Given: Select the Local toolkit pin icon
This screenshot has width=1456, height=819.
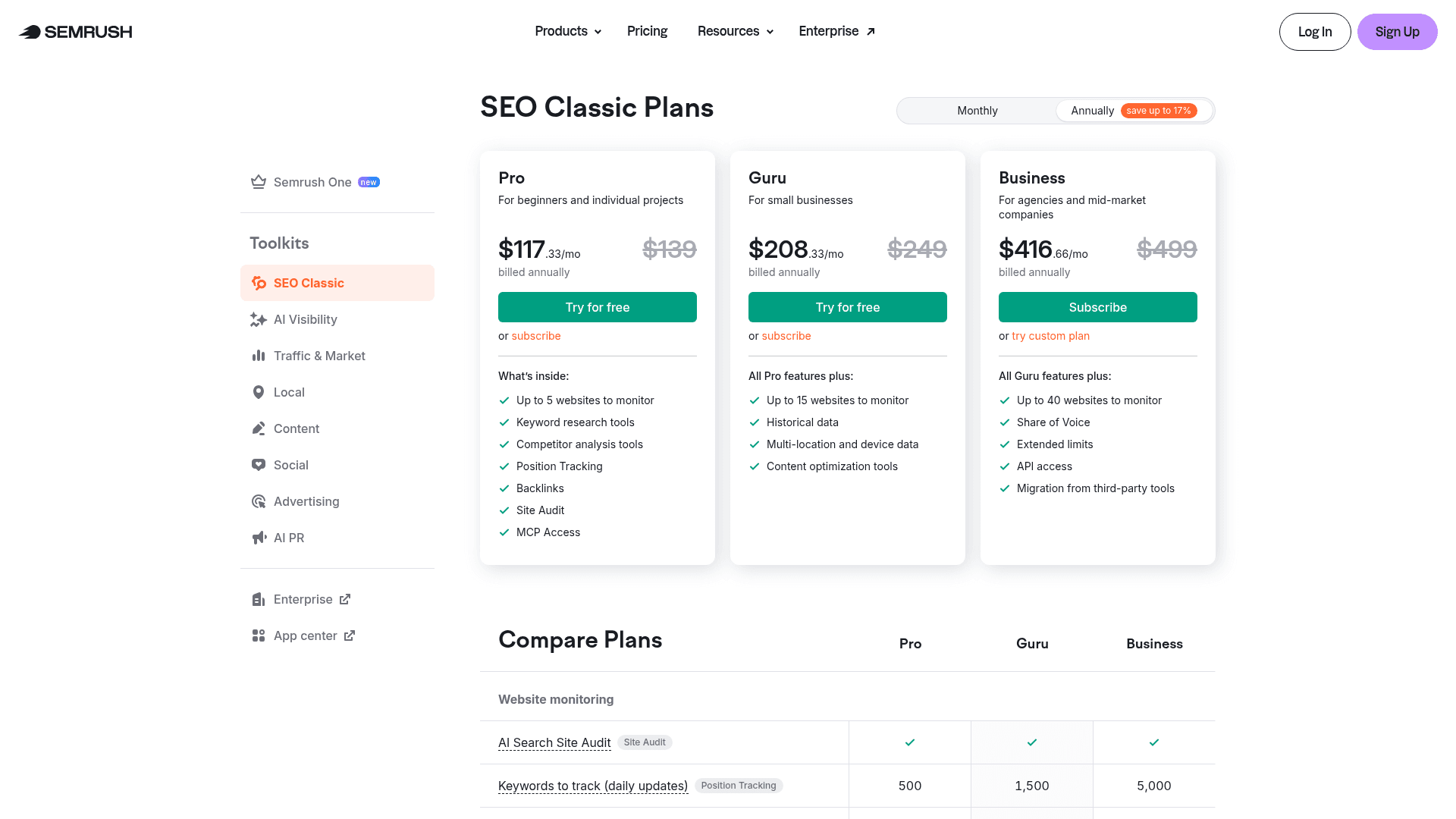Looking at the screenshot, I should point(259,392).
